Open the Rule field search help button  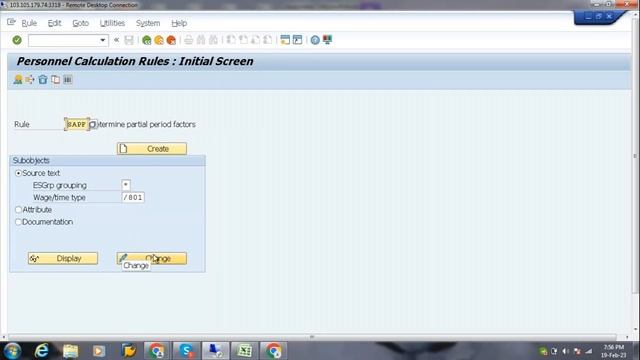pyautogui.click(x=93, y=124)
